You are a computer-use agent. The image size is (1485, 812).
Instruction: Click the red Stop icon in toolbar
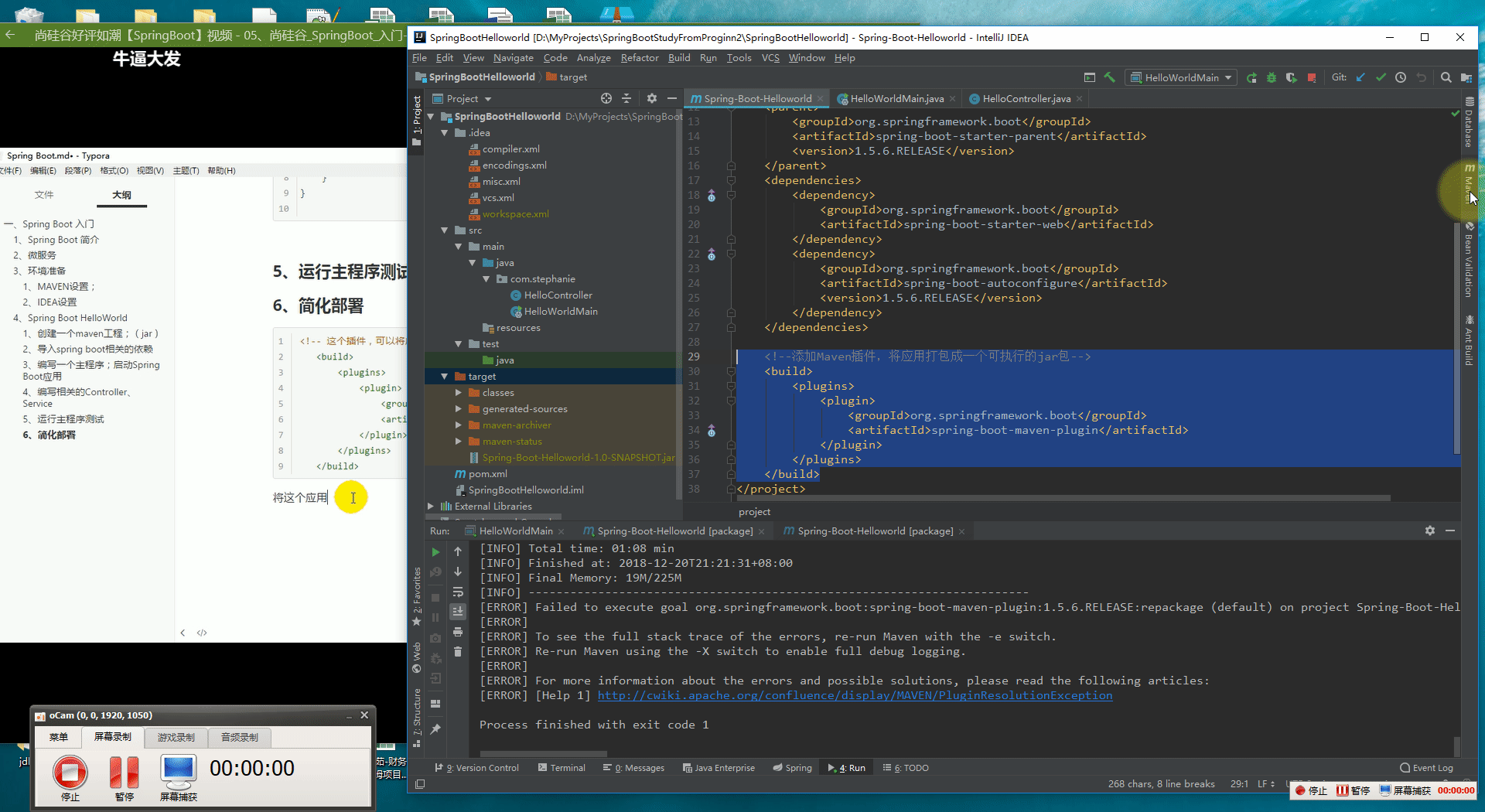click(x=1312, y=77)
